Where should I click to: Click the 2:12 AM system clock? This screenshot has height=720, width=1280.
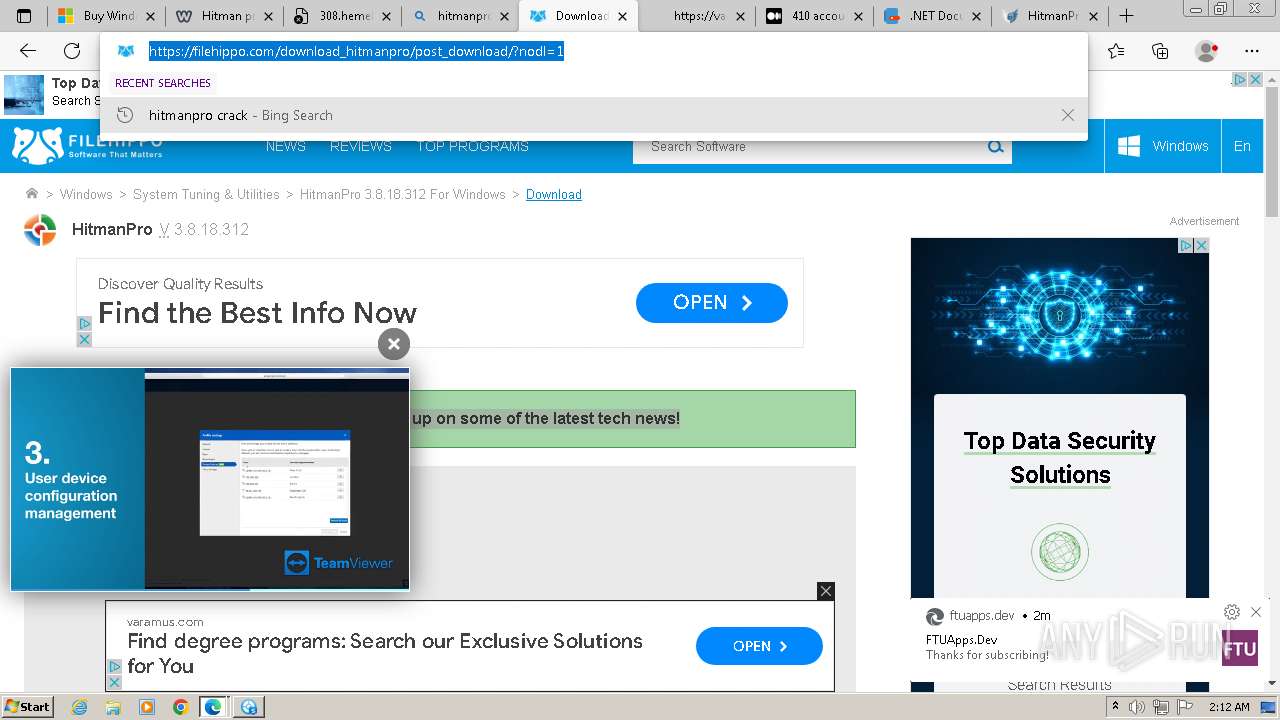coord(1229,707)
